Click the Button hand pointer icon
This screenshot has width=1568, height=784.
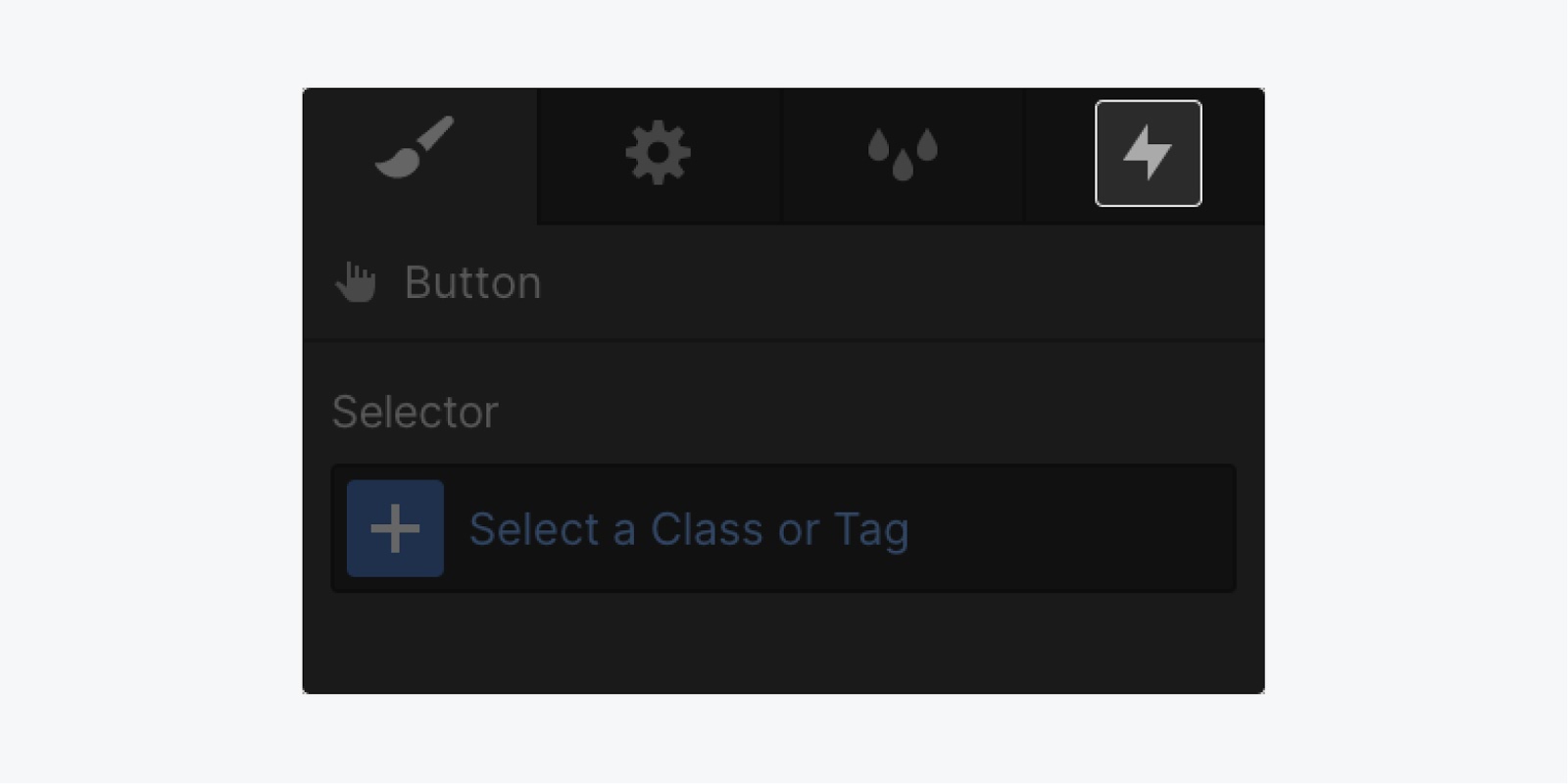[x=355, y=282]
